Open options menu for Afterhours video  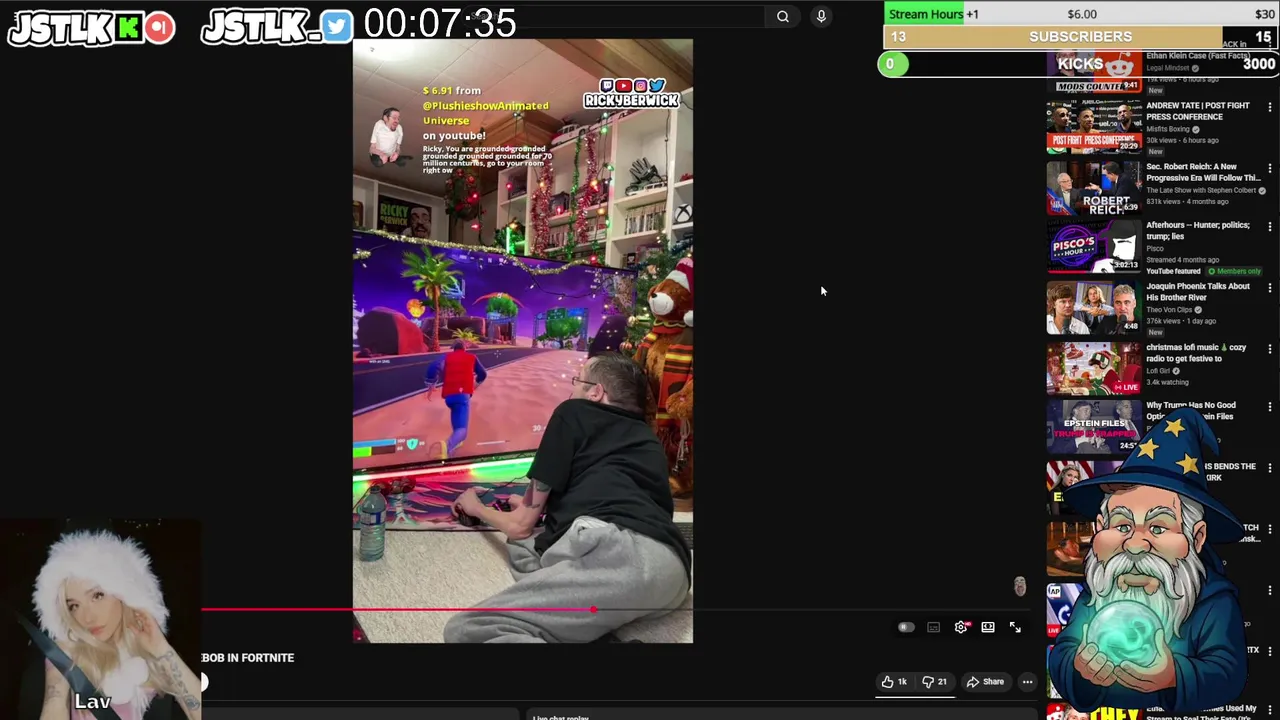point(1270,227)
